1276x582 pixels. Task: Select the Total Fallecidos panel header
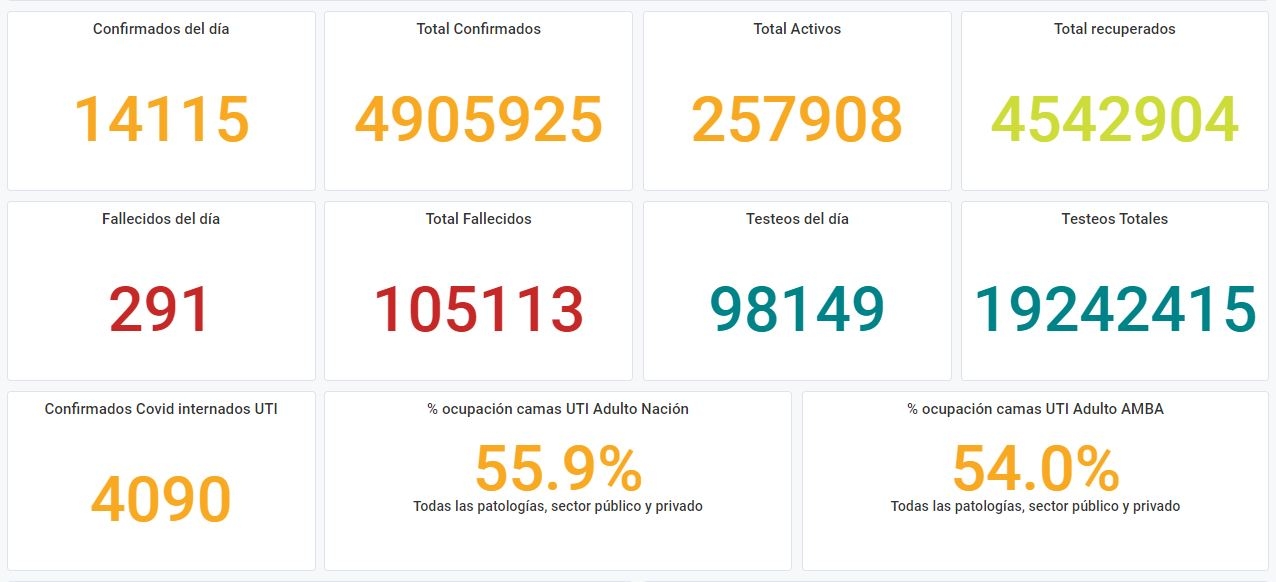coord(479,219)
